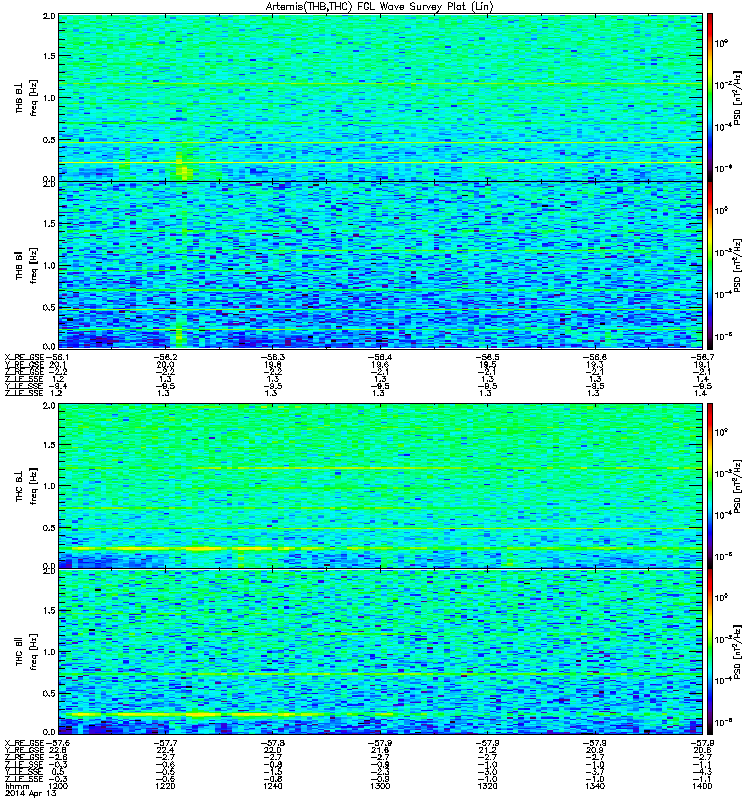Select the 'THC B⊥ freq [Hz]' axis label
Image resolution: width=750 pixels, height=800 pixels.
27,486
